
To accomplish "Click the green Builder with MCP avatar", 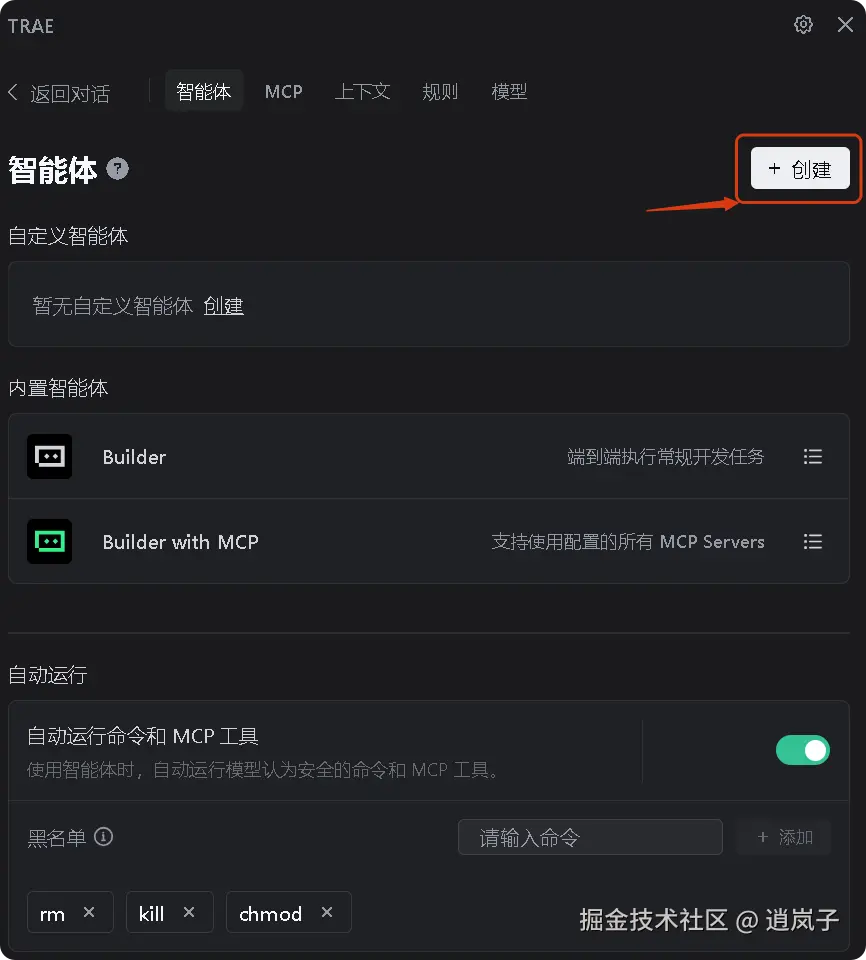I will [x=50, y=542].
